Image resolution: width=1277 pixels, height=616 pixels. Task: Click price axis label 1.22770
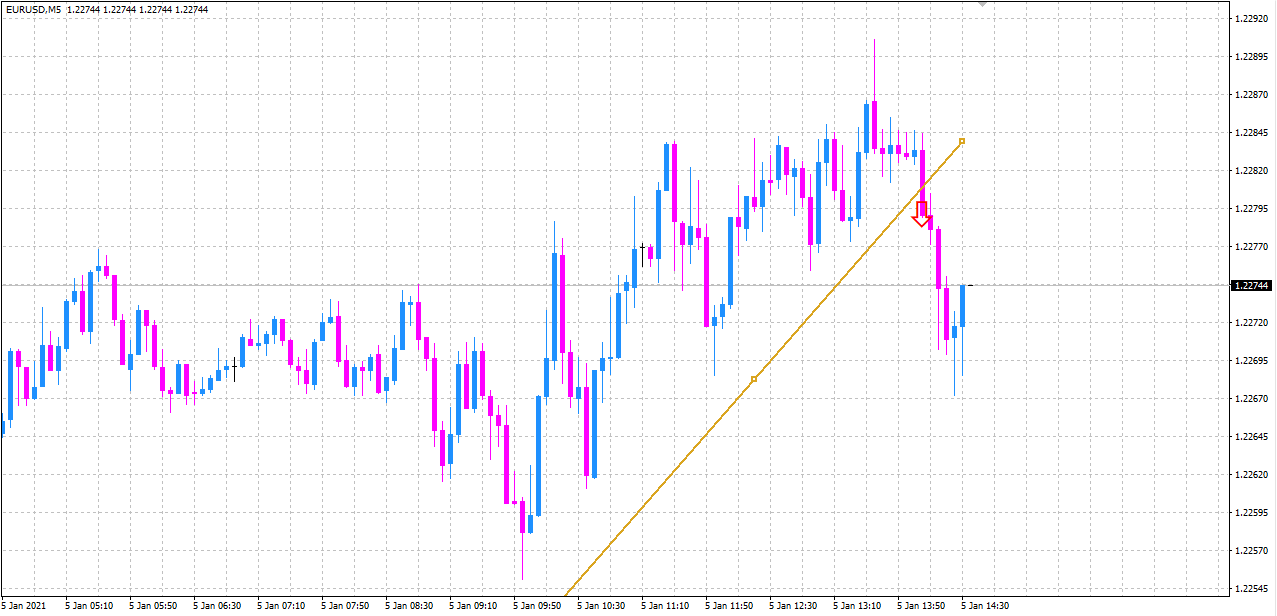pos(1252,247)
